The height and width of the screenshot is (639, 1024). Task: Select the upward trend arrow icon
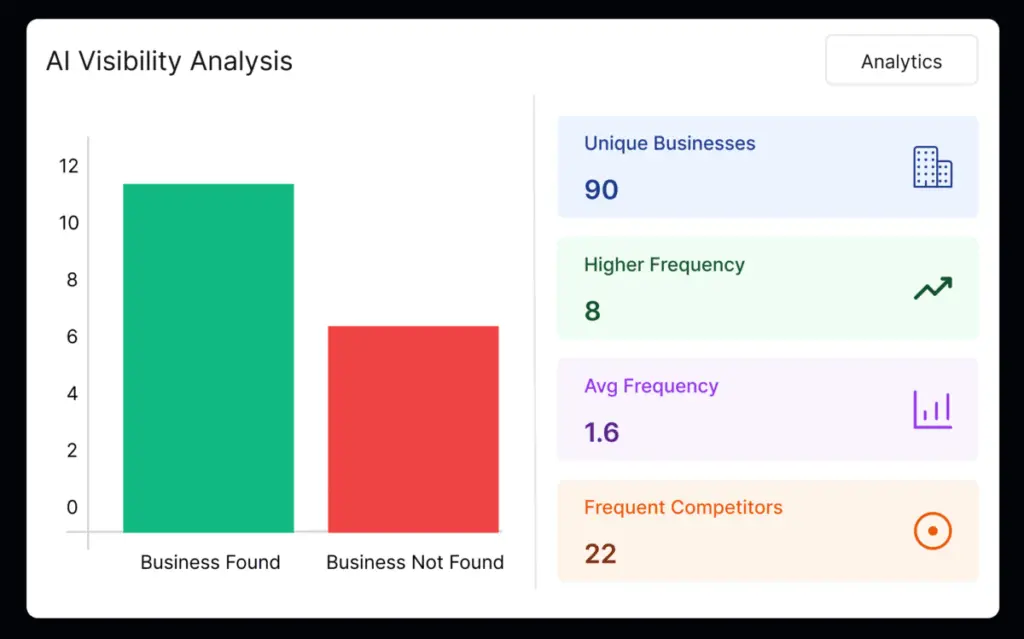click(932, 288)
